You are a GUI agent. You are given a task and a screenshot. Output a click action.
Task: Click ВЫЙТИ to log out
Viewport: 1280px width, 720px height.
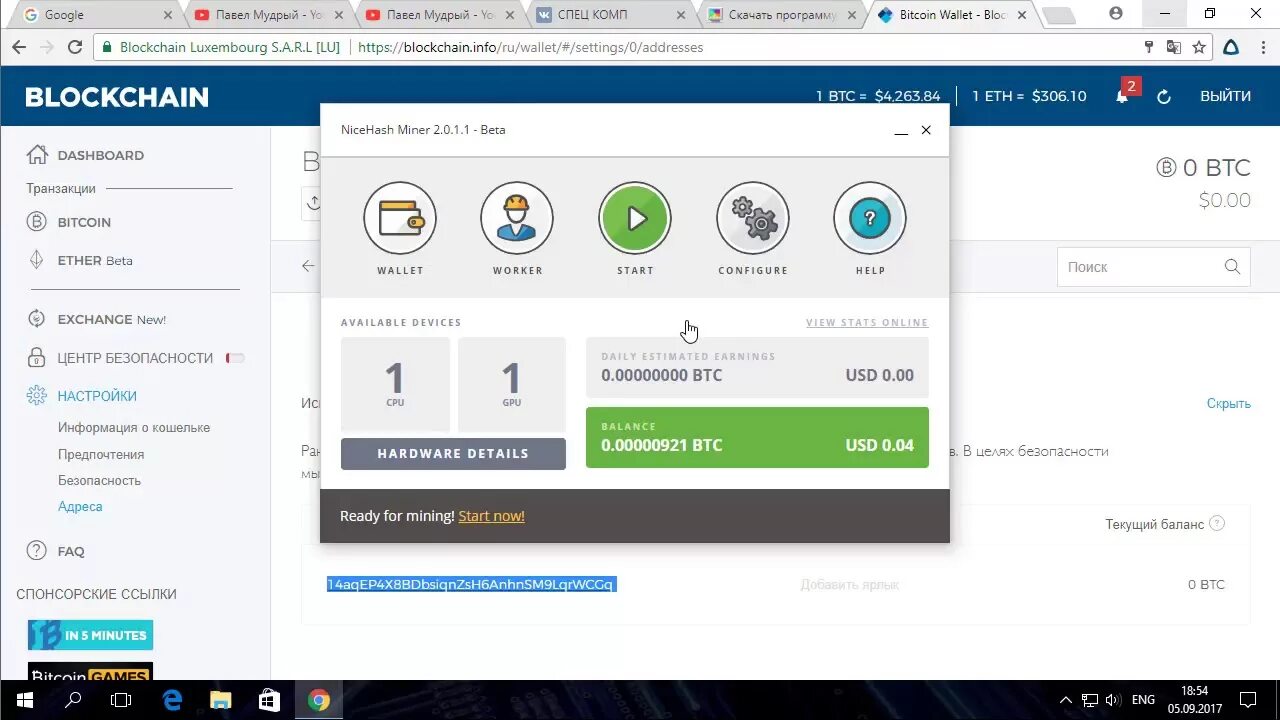click(x=1225, y=96)
